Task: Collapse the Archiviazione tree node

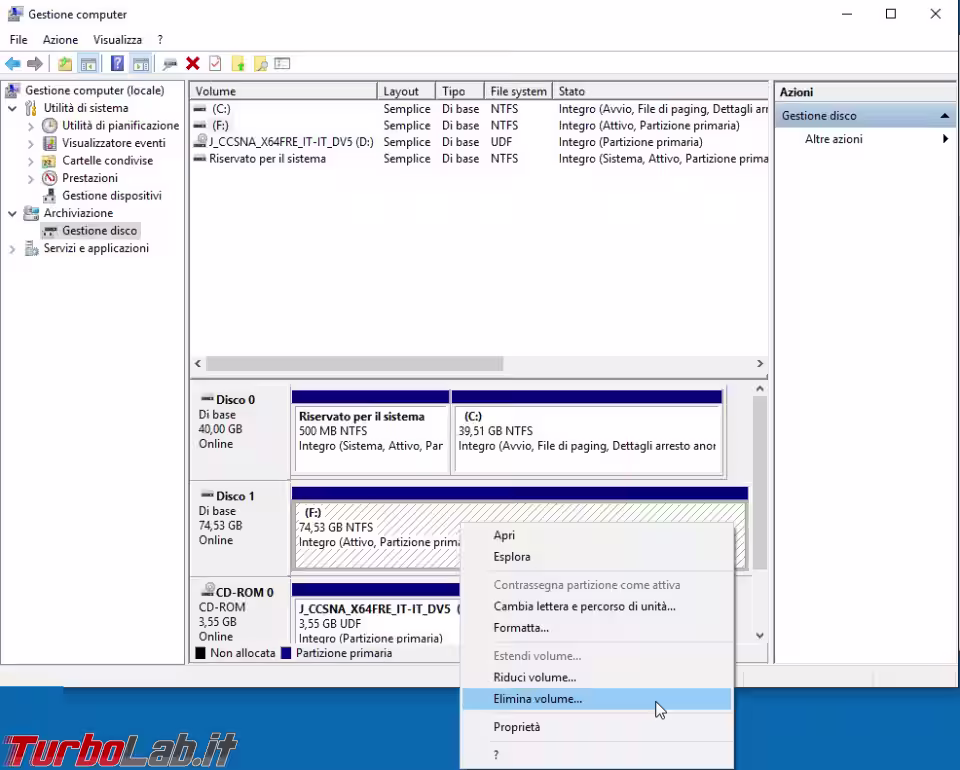Action: pyautogui.click(x=12, y=214)
